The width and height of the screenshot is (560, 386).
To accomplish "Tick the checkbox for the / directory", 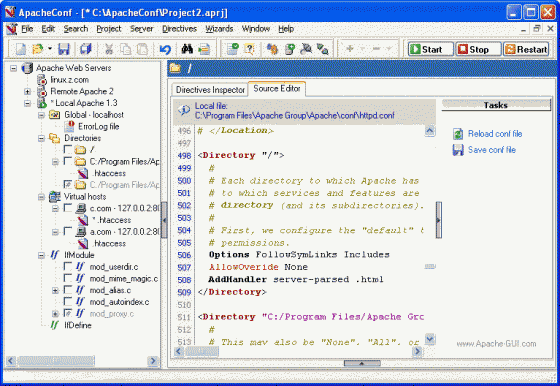I will click(x=68, y=149).
